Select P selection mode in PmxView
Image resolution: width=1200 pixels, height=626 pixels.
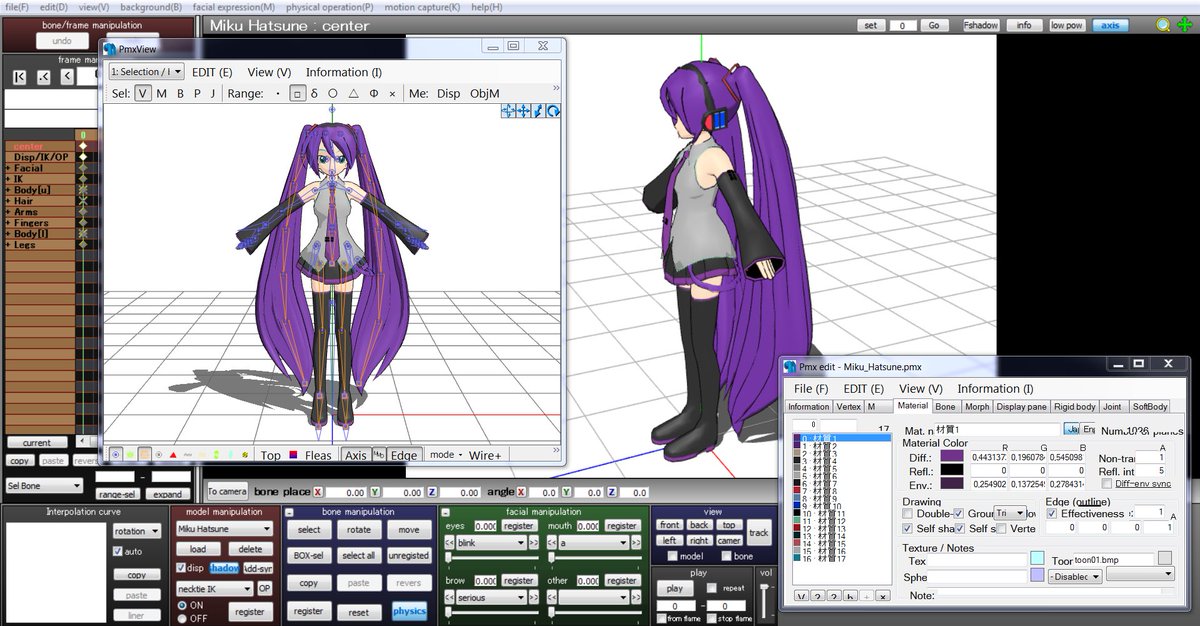(x=197, y=93)
